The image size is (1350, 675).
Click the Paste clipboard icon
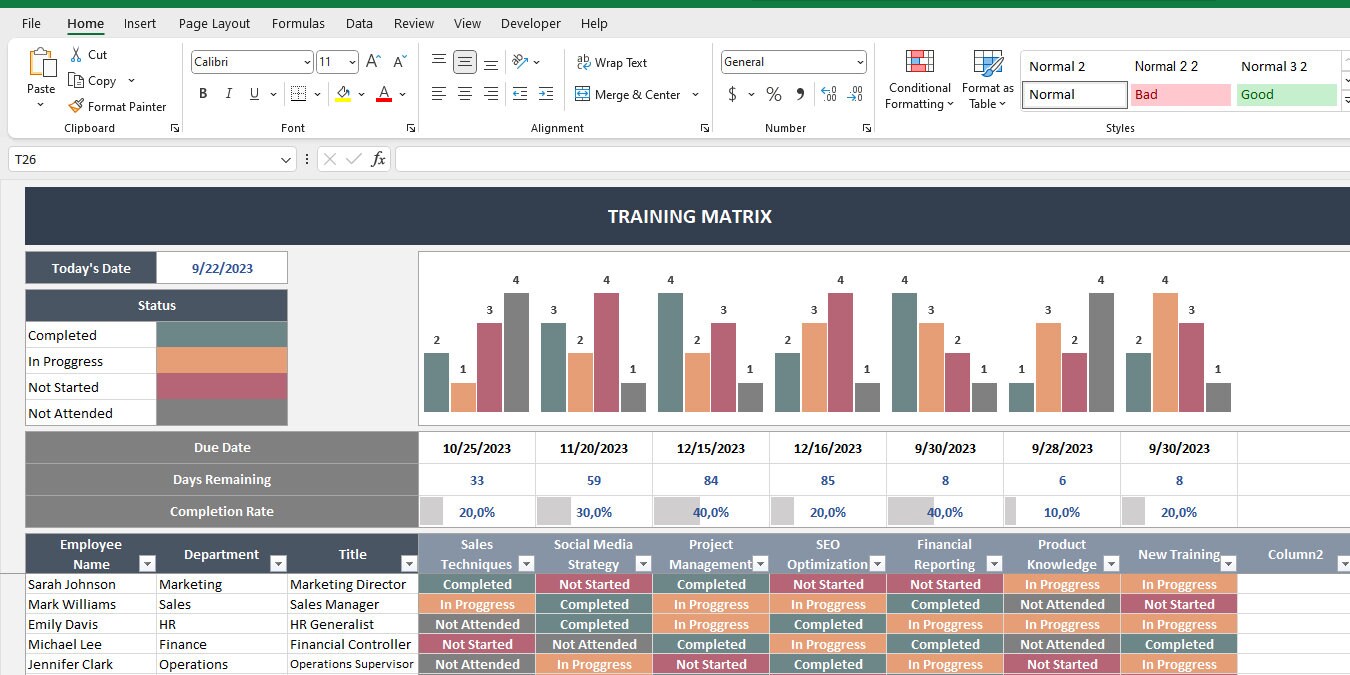click(42, 62)
